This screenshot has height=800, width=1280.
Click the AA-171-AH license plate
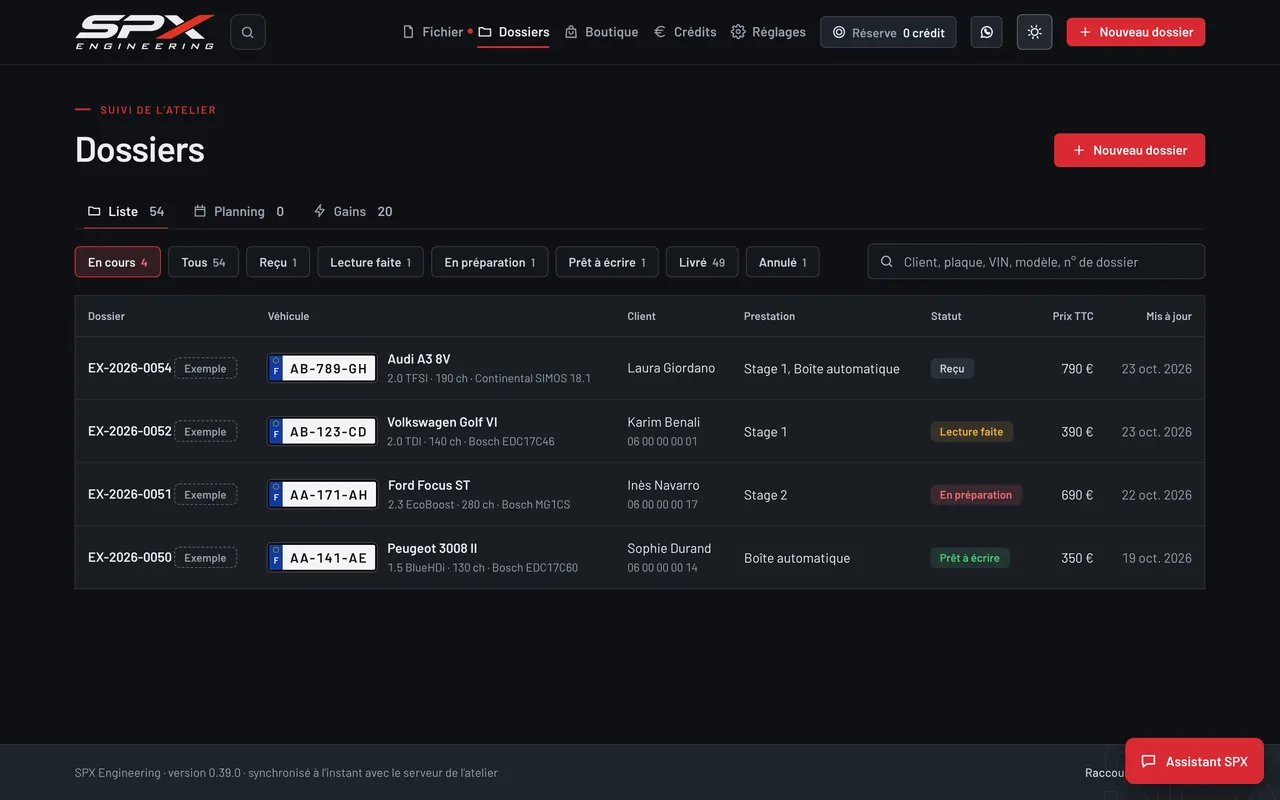coord(322,494)
